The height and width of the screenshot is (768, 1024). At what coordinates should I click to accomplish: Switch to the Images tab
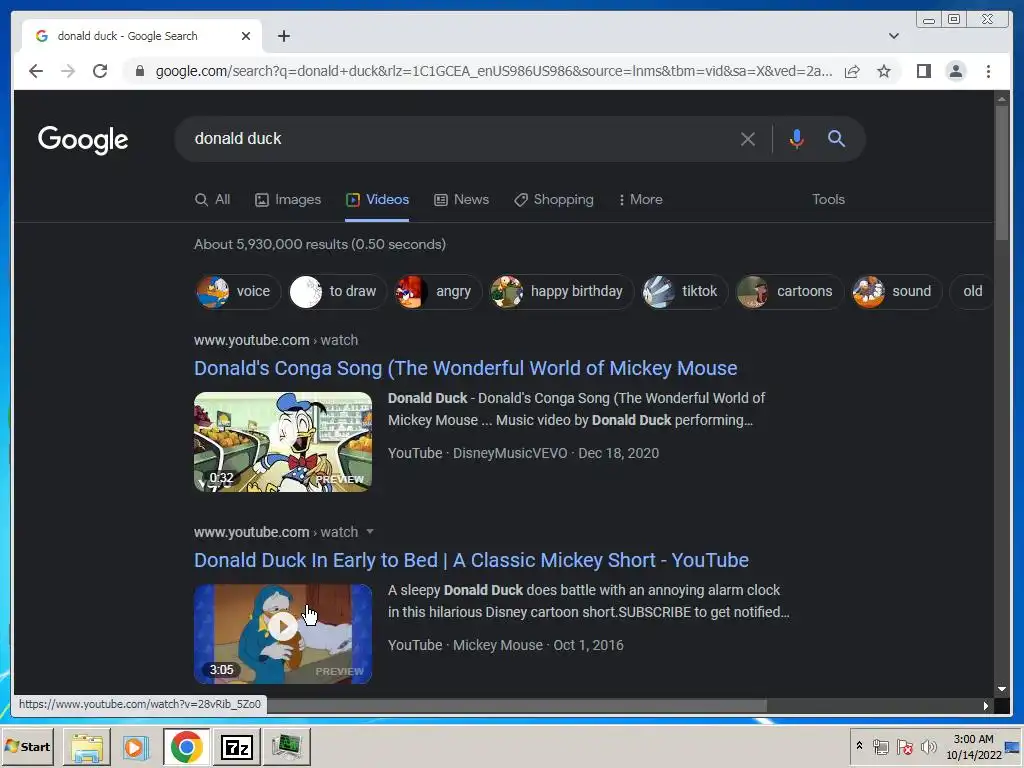pyautogui.click(x=288, y=200)
